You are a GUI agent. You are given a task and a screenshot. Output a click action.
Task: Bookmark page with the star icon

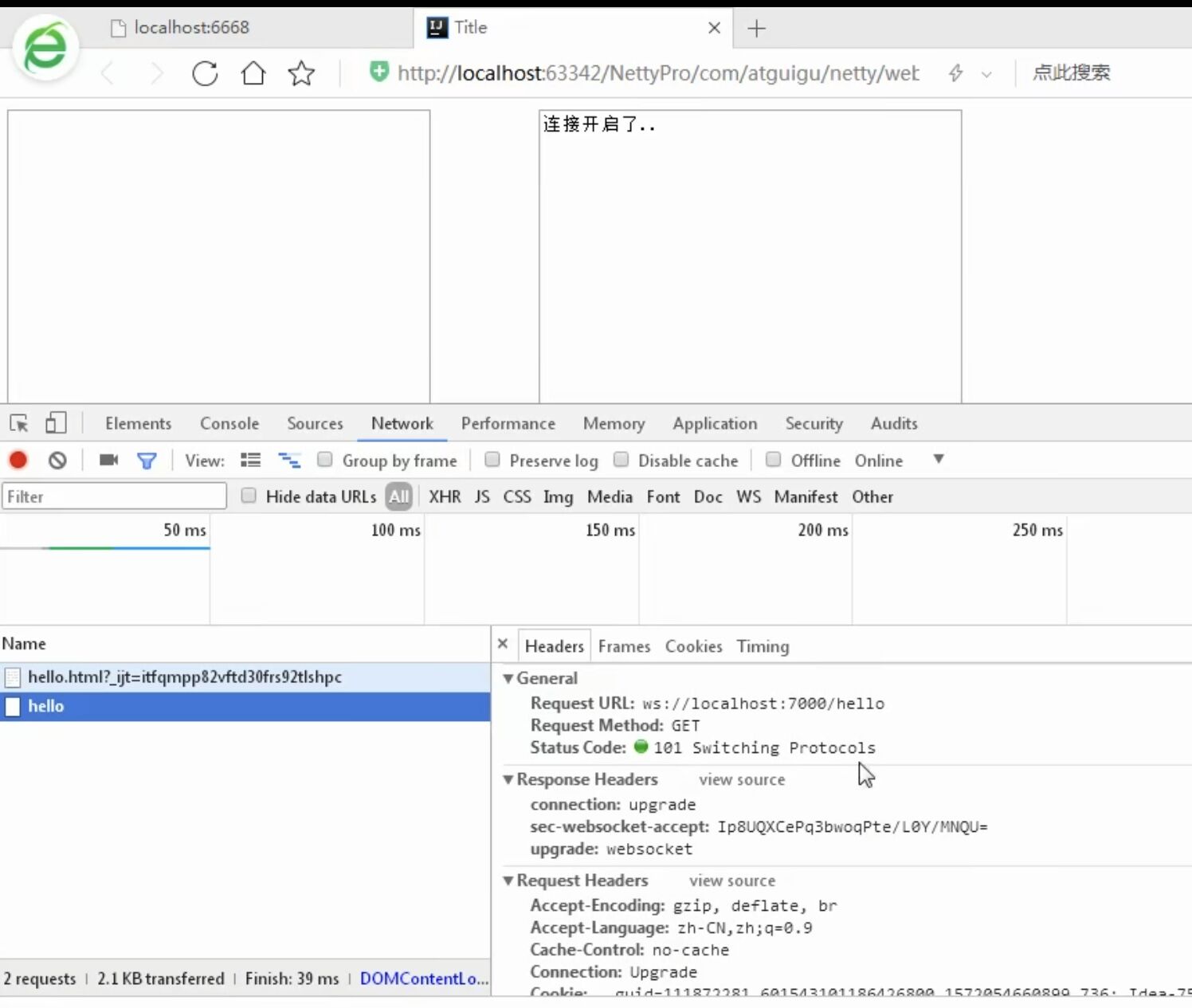point(301,73)
